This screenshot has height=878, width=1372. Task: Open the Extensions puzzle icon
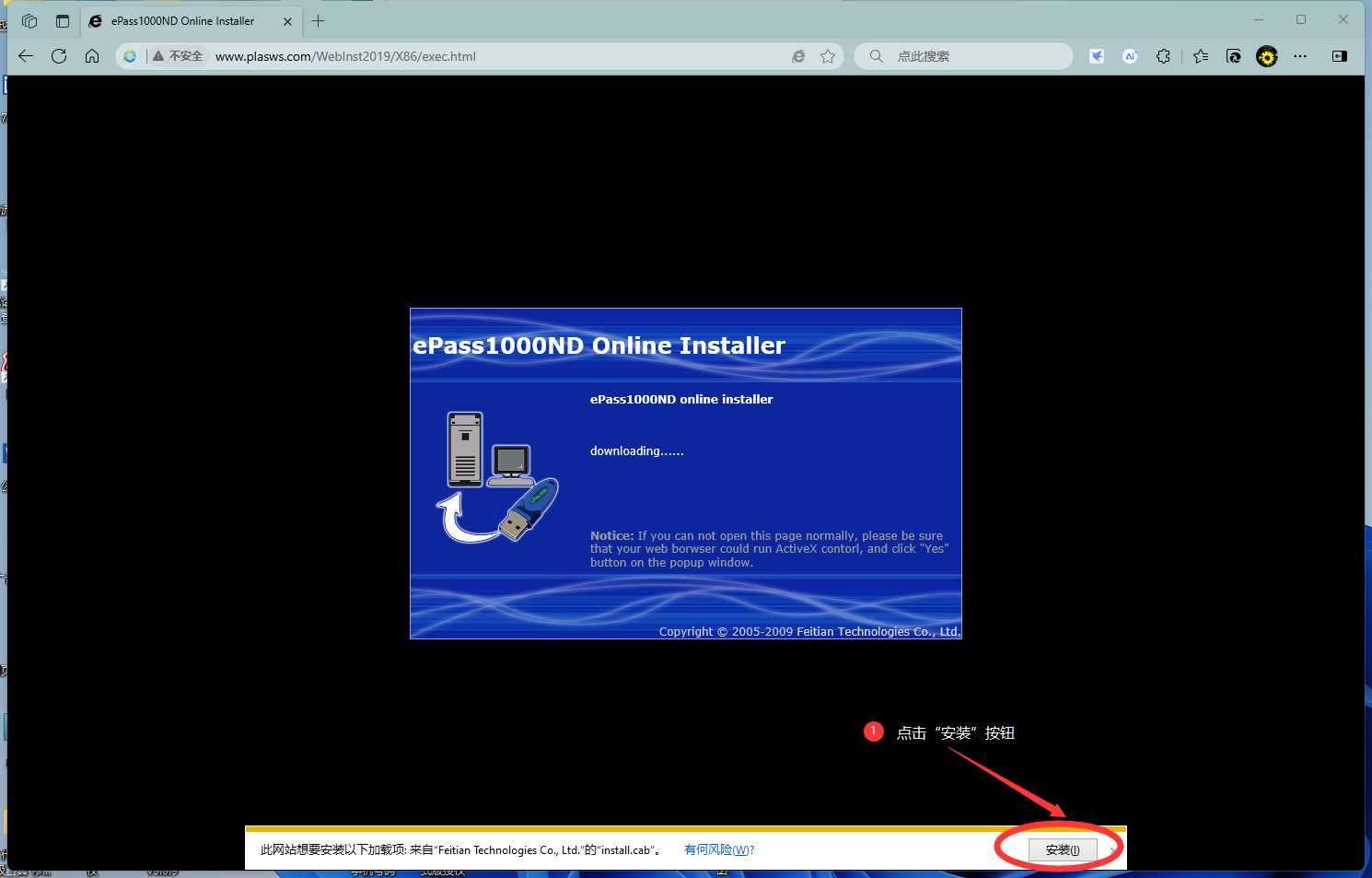(x=1164, y=56)
